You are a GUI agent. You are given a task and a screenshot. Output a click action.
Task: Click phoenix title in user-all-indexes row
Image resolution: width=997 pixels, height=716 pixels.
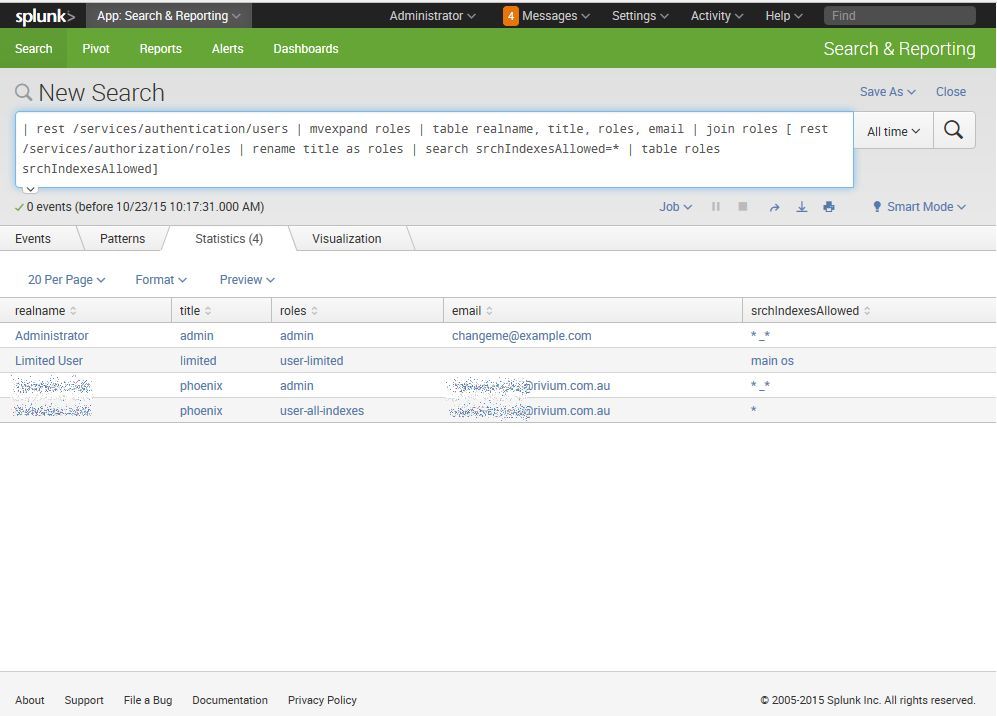pyautogui.click(x=201, y=411)
